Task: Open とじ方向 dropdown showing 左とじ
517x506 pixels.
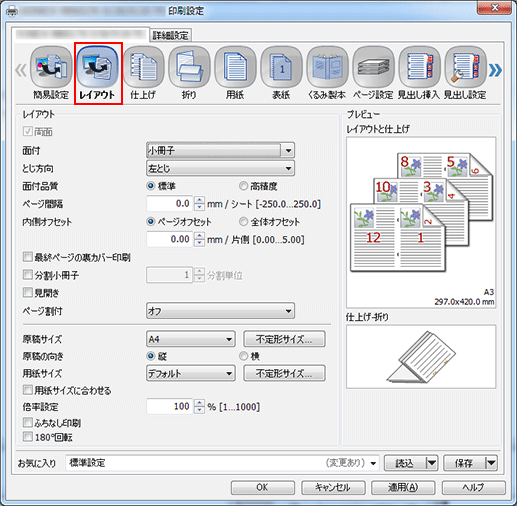Action: [x=220, y=168]
